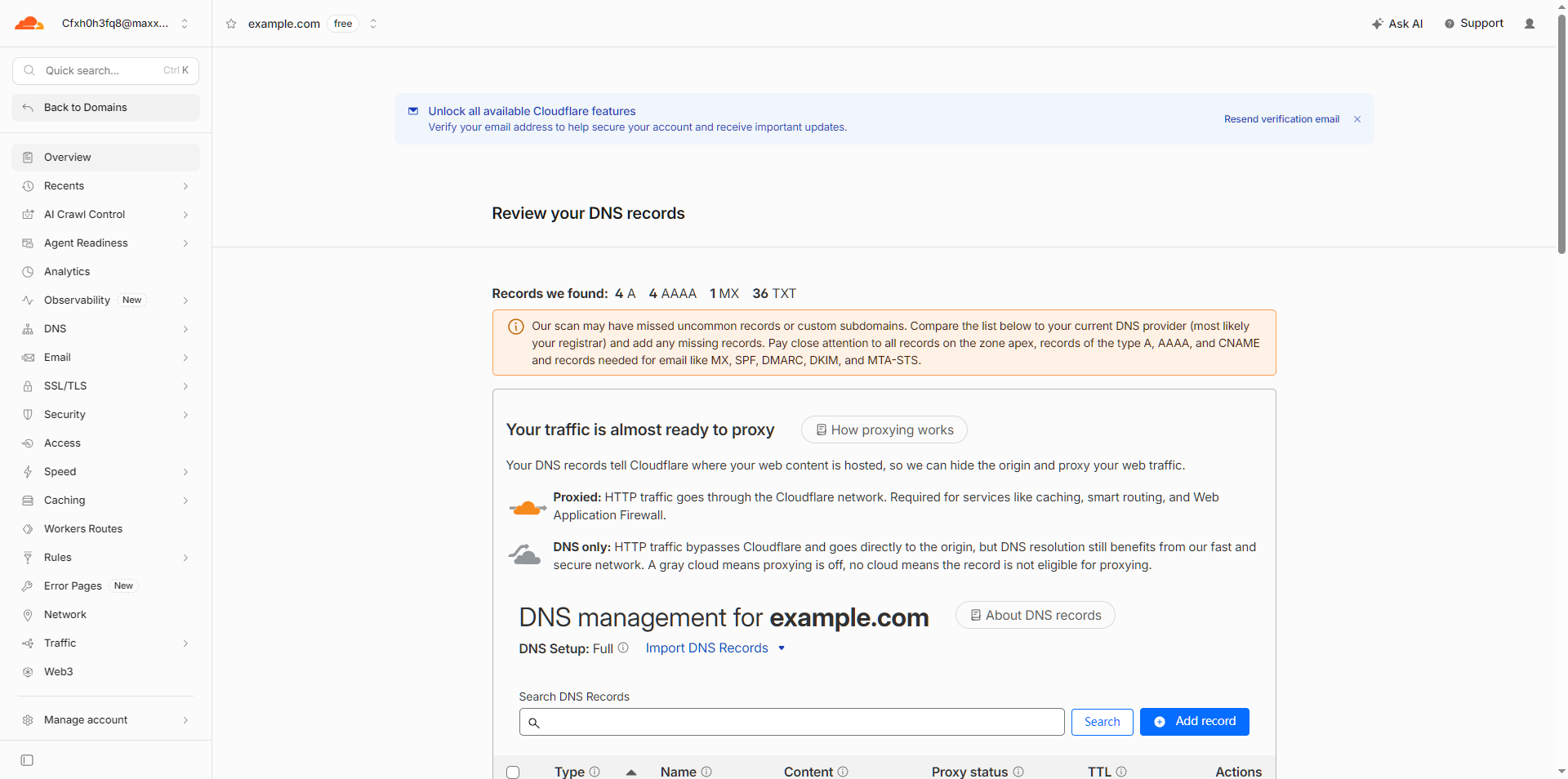Open Analytics in the sidebar
1568x779 pixels.
click(105, 272)
